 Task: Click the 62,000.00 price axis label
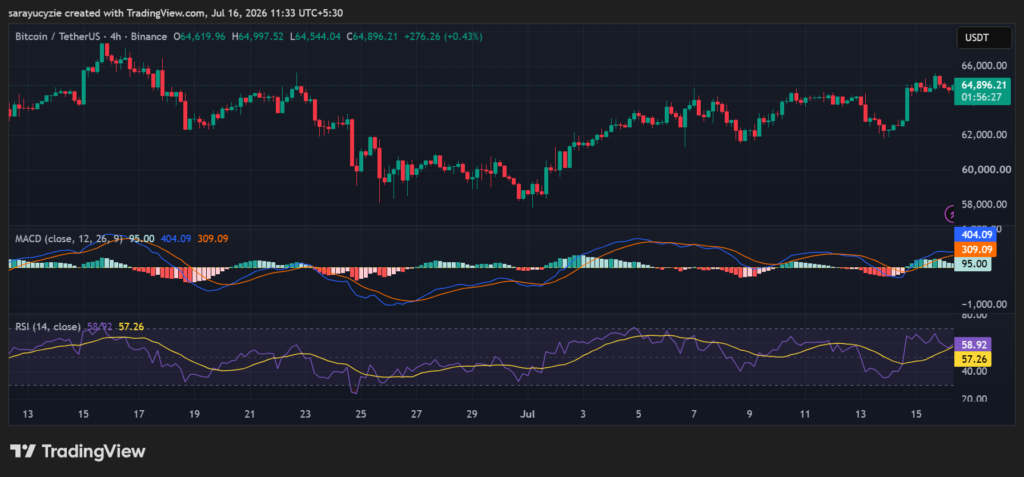984,135
